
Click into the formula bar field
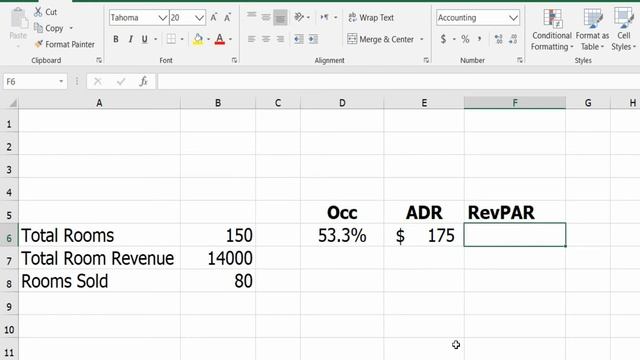click(398, 82)
